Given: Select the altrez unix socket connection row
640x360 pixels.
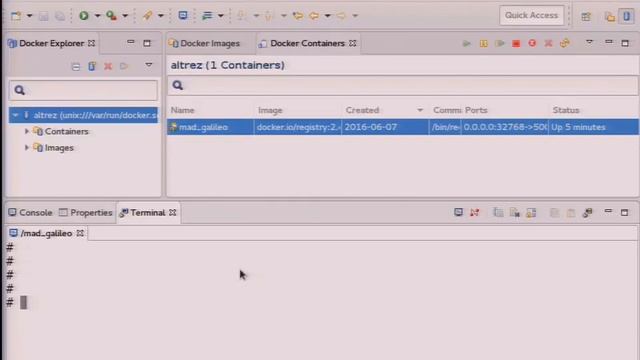Looking at the screenshot, I should [x=83, y=115].
